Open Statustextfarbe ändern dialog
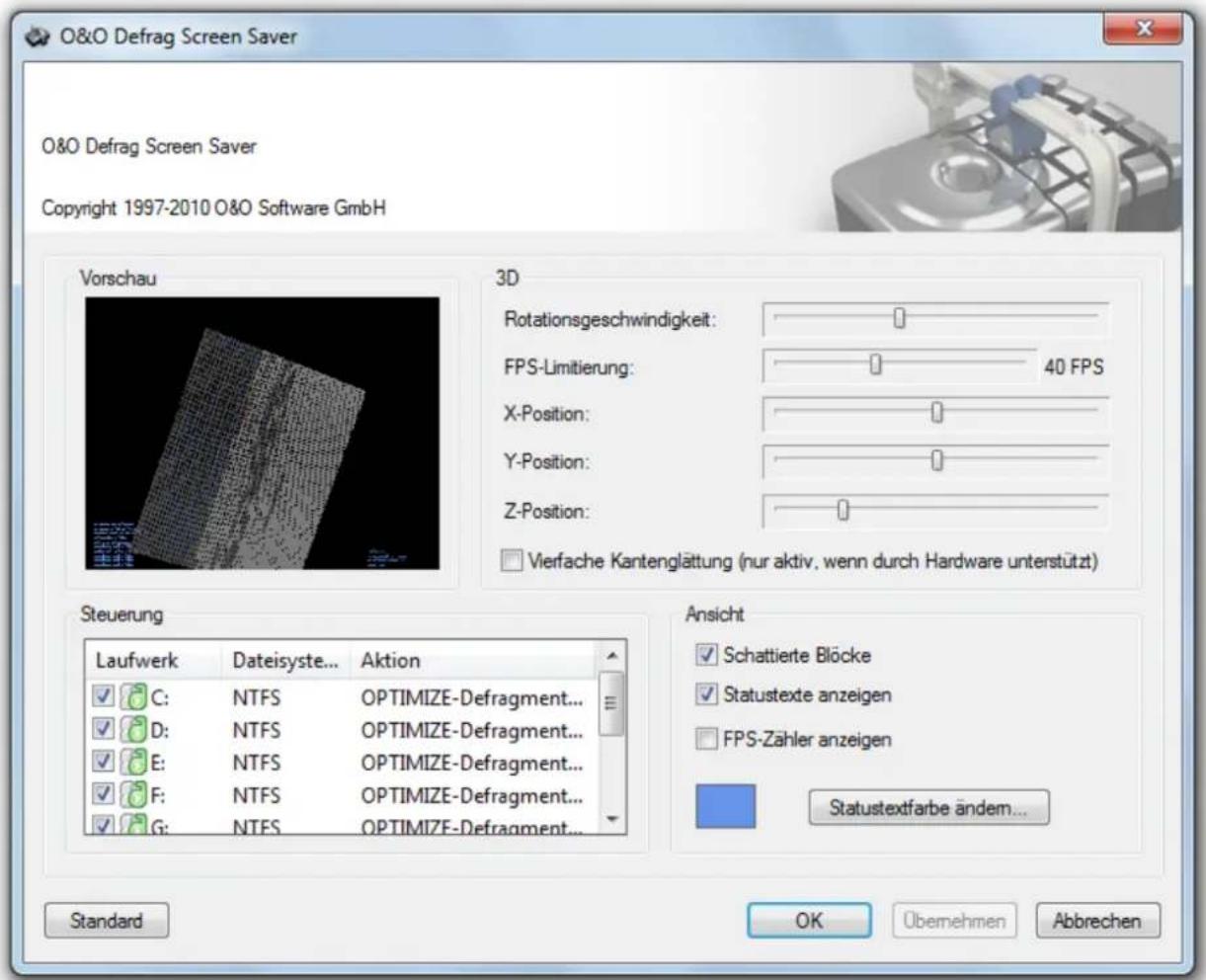Viewport: 1206px width, 980px height. tap(928, 808)
